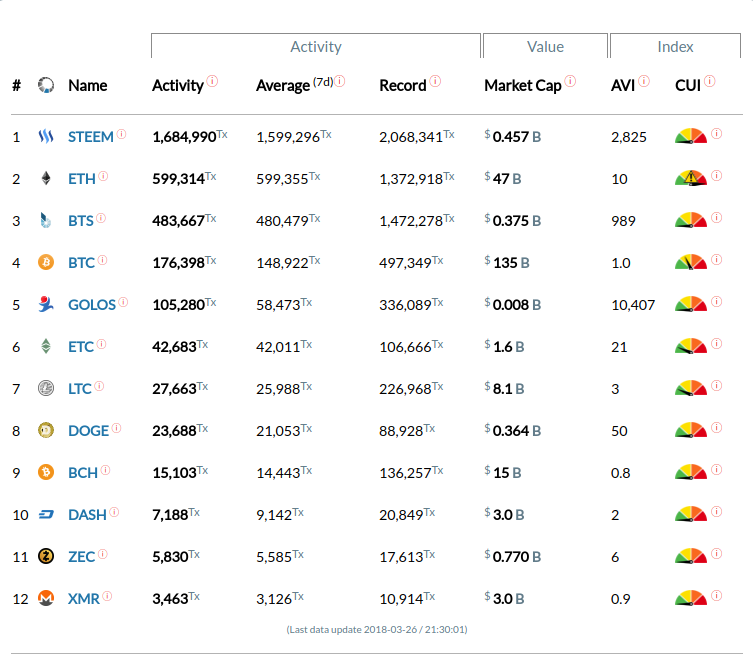The width and height of the screenshot is (753, 672).
Task: Click the silver LTC logo icon
Action: click(x=46, y=388)
